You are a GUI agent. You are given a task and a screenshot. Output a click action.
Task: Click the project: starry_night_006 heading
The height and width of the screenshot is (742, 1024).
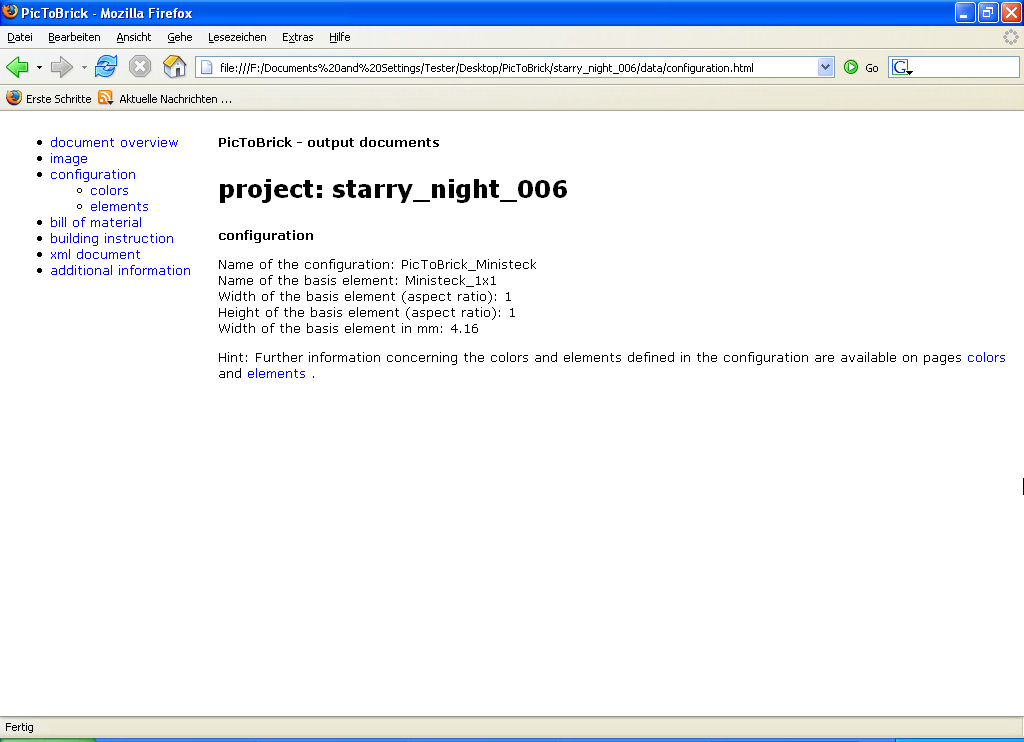click(392, 189)
